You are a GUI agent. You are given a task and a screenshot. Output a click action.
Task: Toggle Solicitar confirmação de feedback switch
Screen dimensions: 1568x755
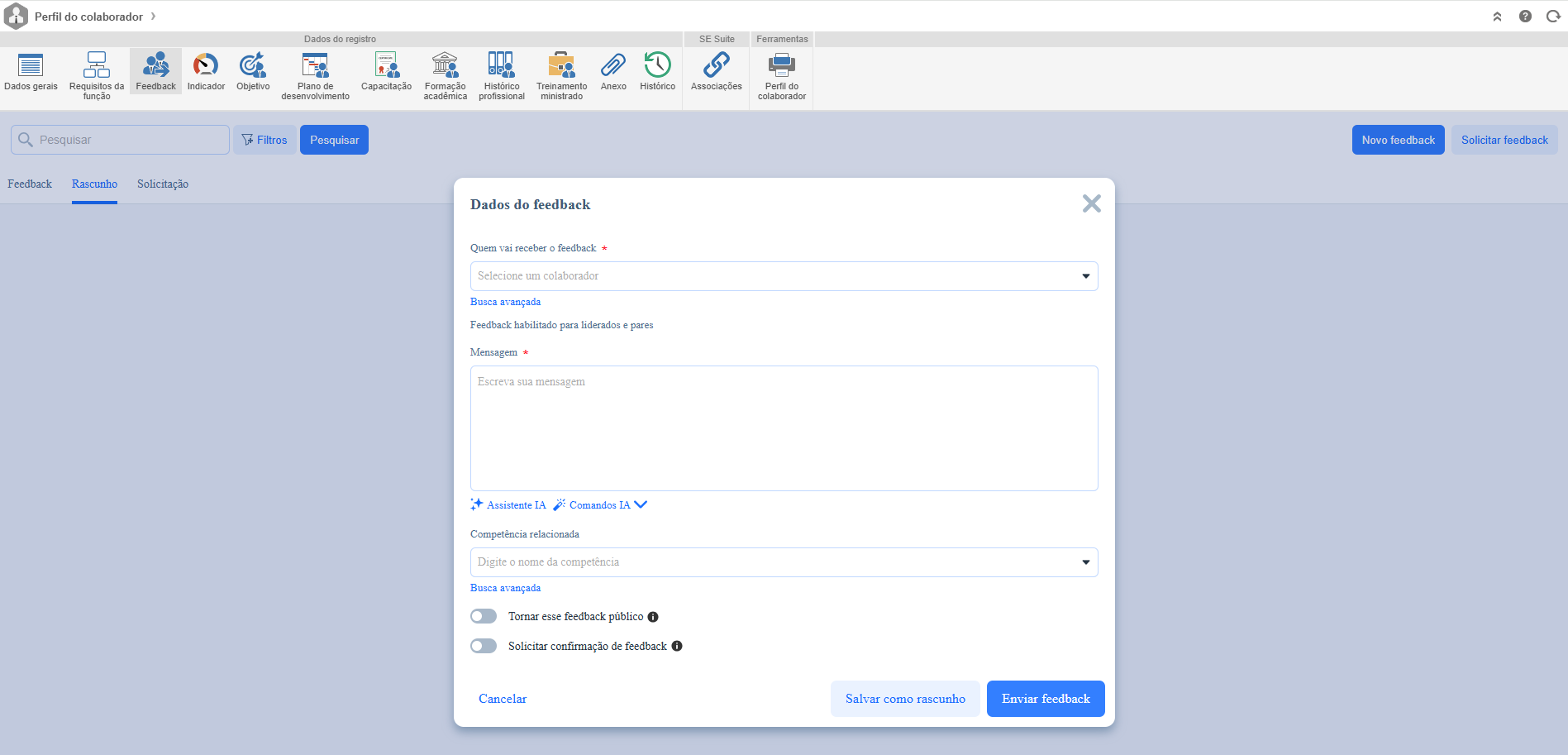coord(484,646)
